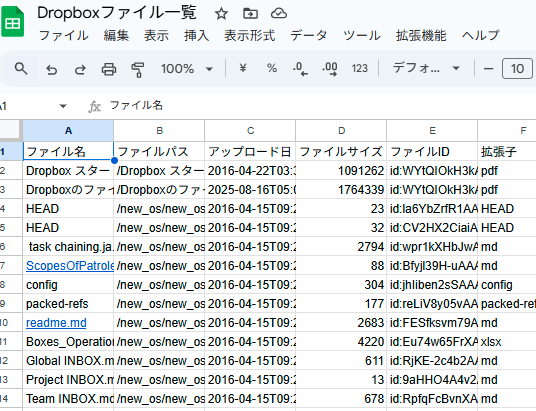536x411 pixels.
Task: Select column C header
Action: coord(250,131)
